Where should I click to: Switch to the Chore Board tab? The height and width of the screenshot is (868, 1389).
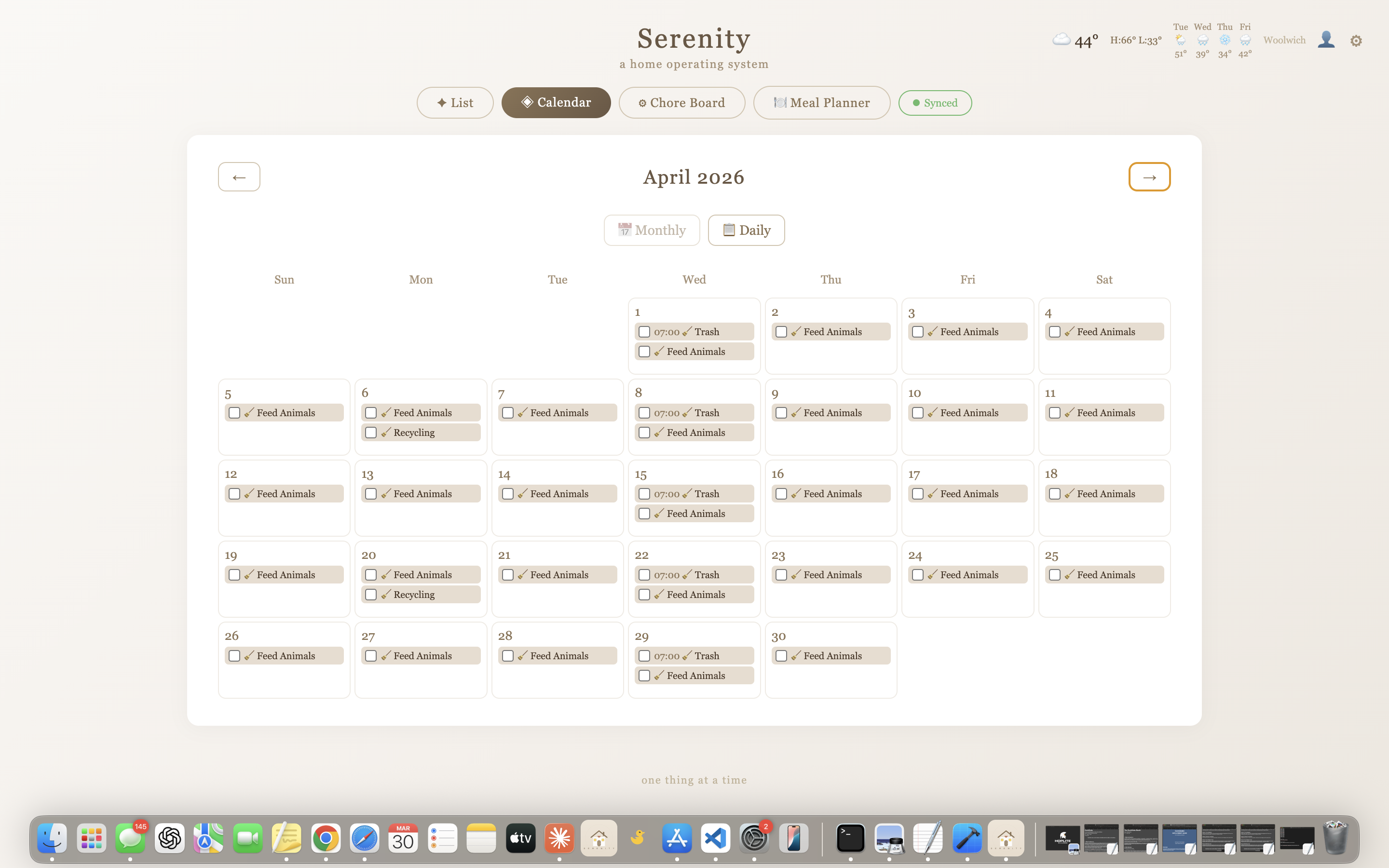(x=681, y=103)
